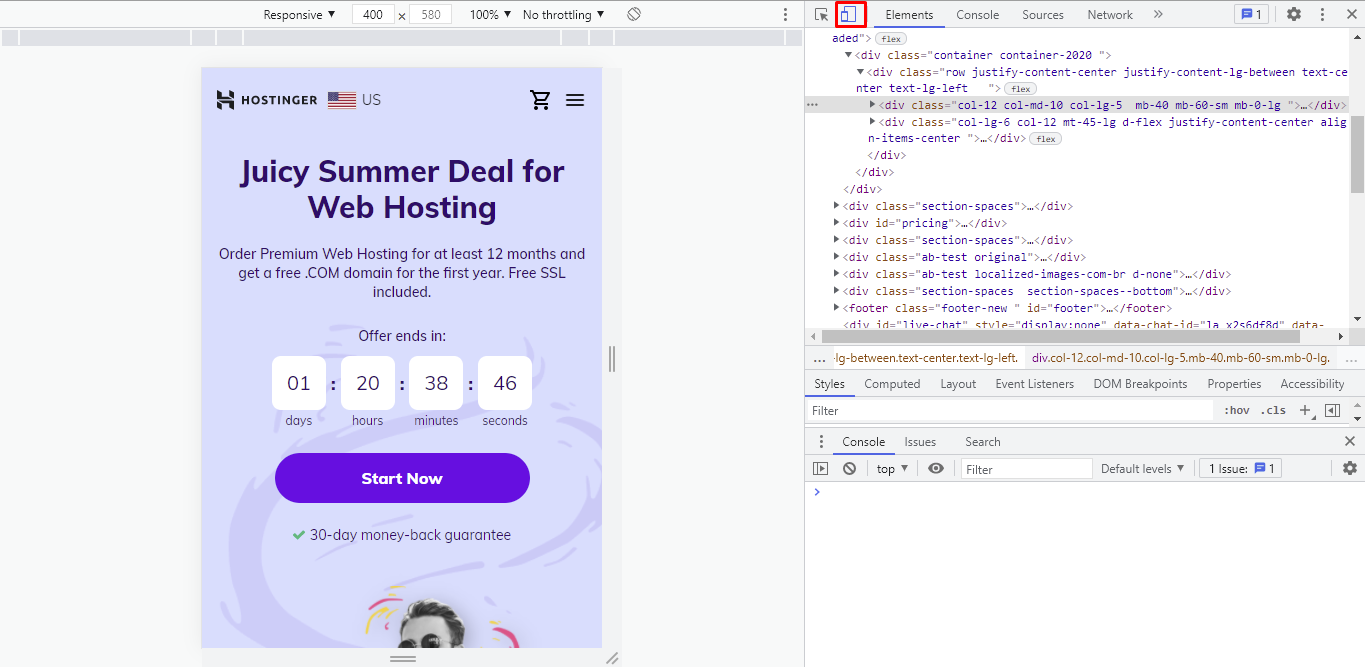
Task: Open the Computed styles tab
Action: 892,384
